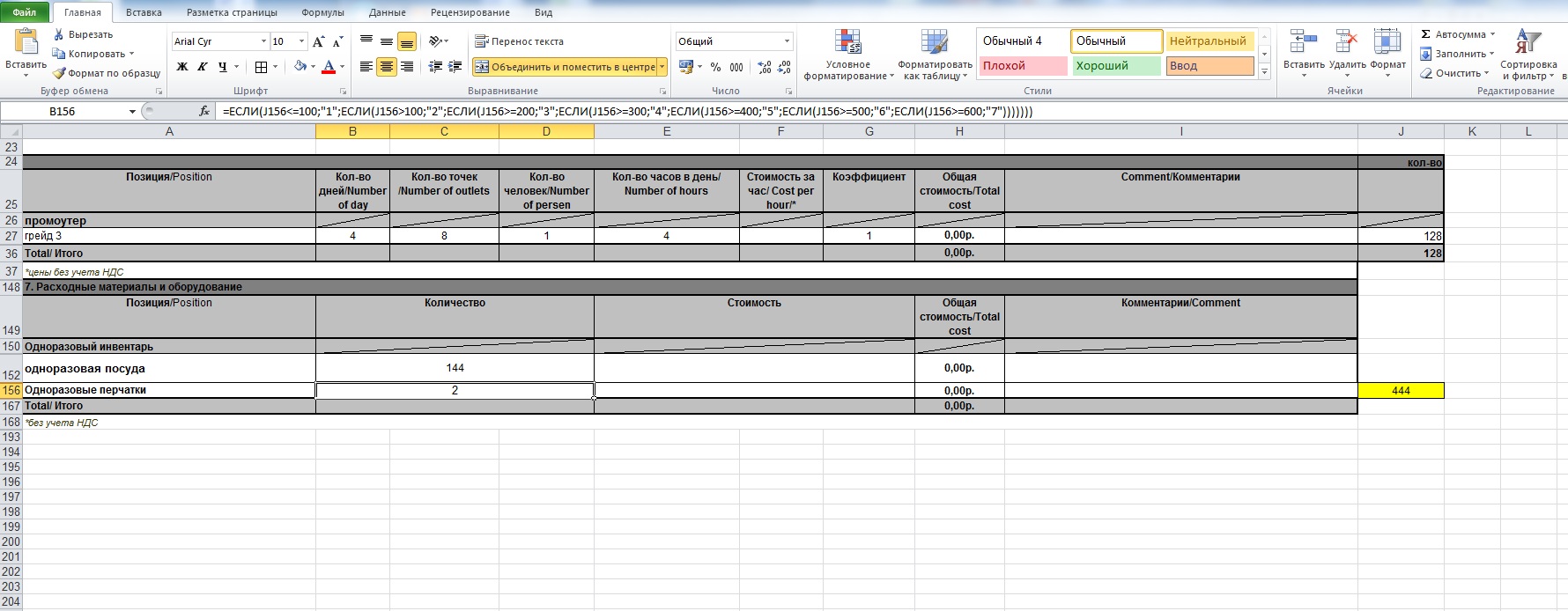Apply the Обычный 4 cell style
The height and width of the screenshot is (611, 1568).
tap(1023, 41)
